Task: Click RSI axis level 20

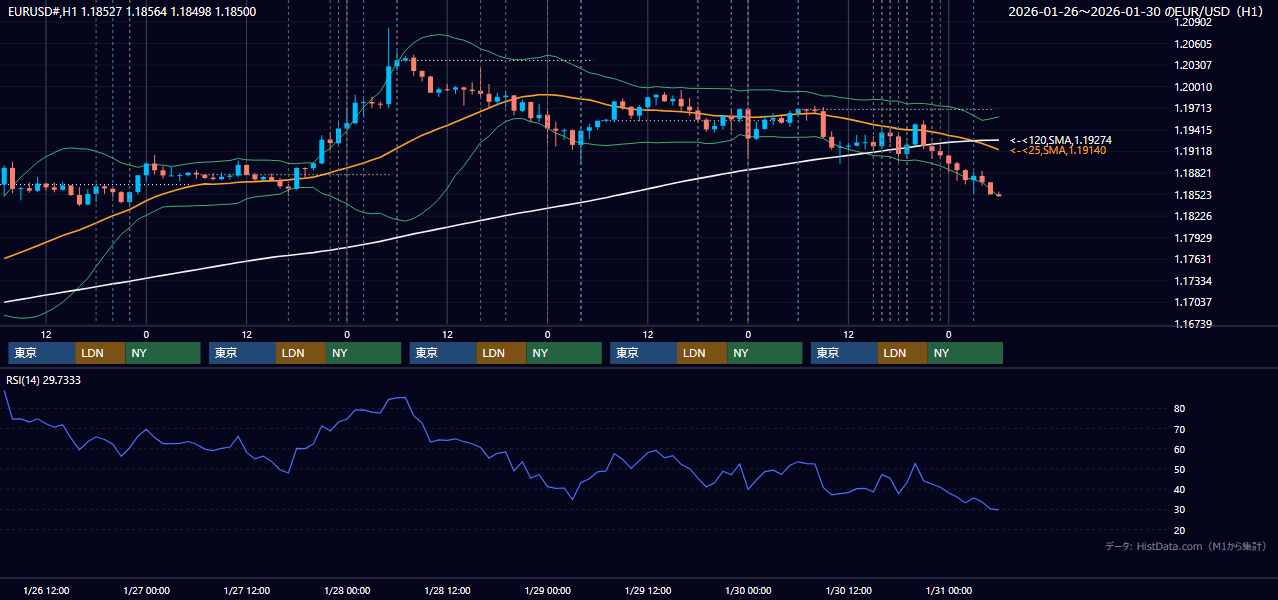Action: 1180,530
